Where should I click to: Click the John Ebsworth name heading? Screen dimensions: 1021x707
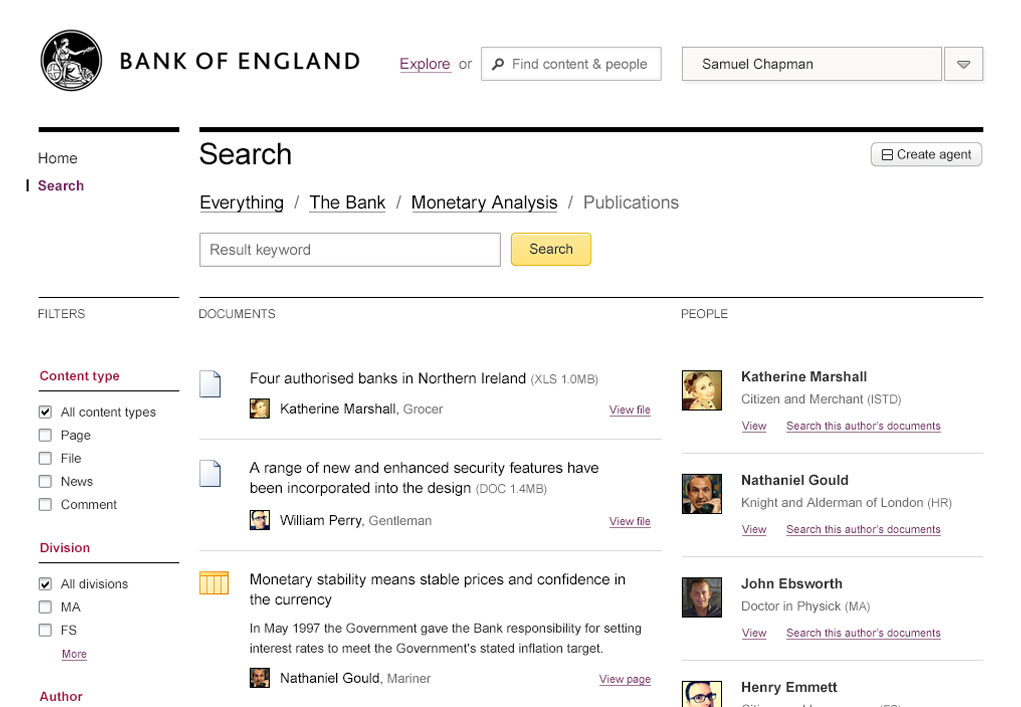pos(792,584)
